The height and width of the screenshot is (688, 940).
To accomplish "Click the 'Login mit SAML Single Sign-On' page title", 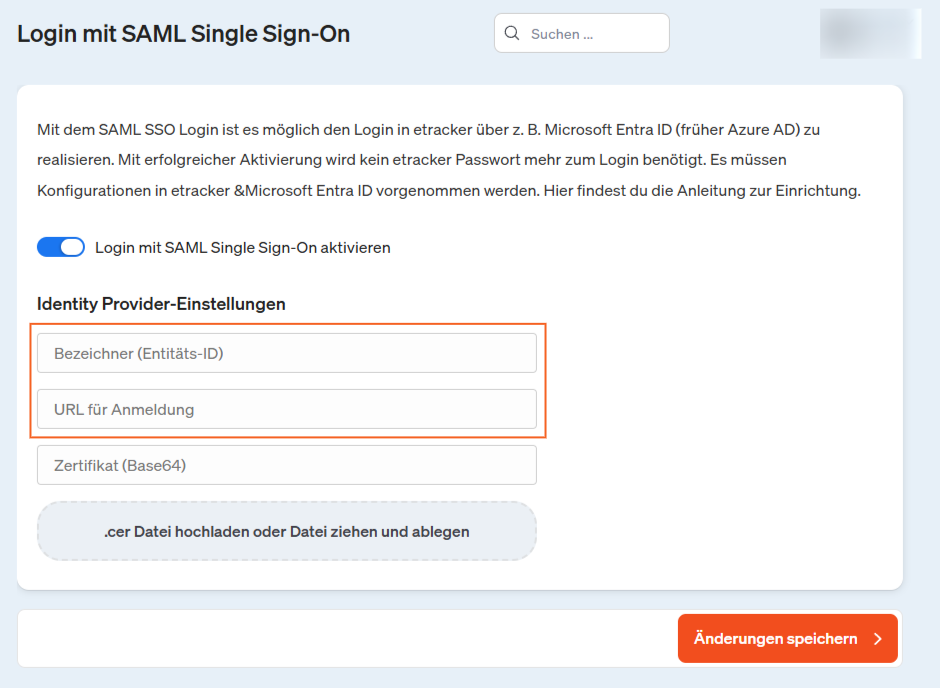I will (184, 34).
